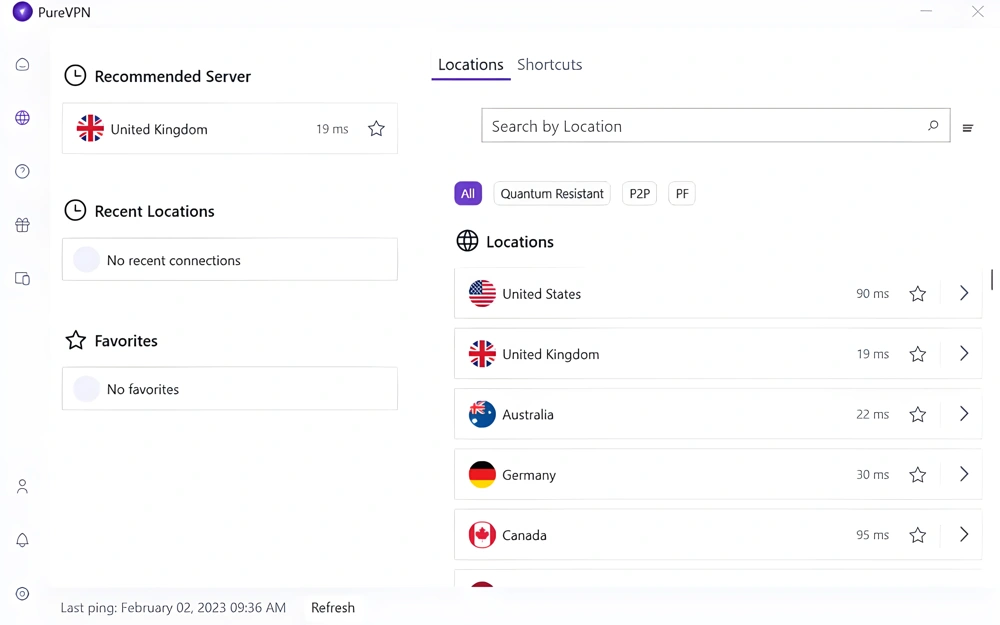Image resolution: width=1000 pixels, height=625 pixels.
Task: Select the Australia location row
Action: pos(717,414)
